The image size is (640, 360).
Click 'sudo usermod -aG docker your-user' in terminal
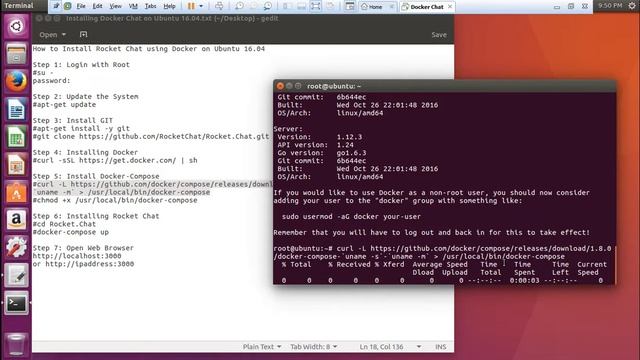point(351,216)
